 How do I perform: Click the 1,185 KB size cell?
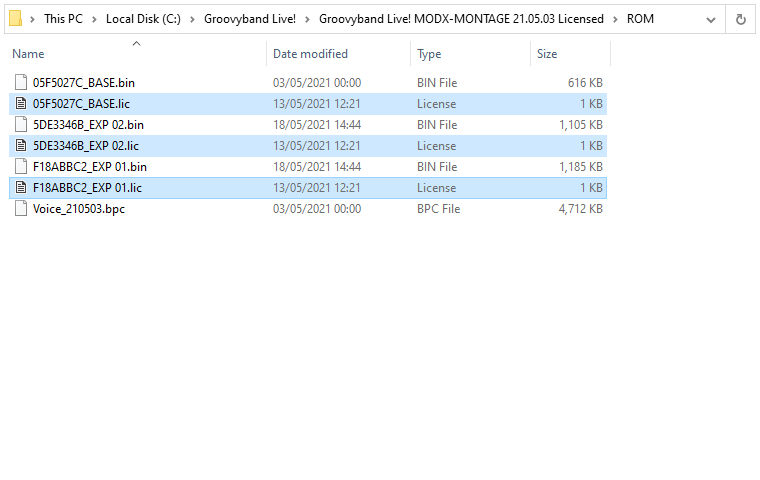coord(581,167)
